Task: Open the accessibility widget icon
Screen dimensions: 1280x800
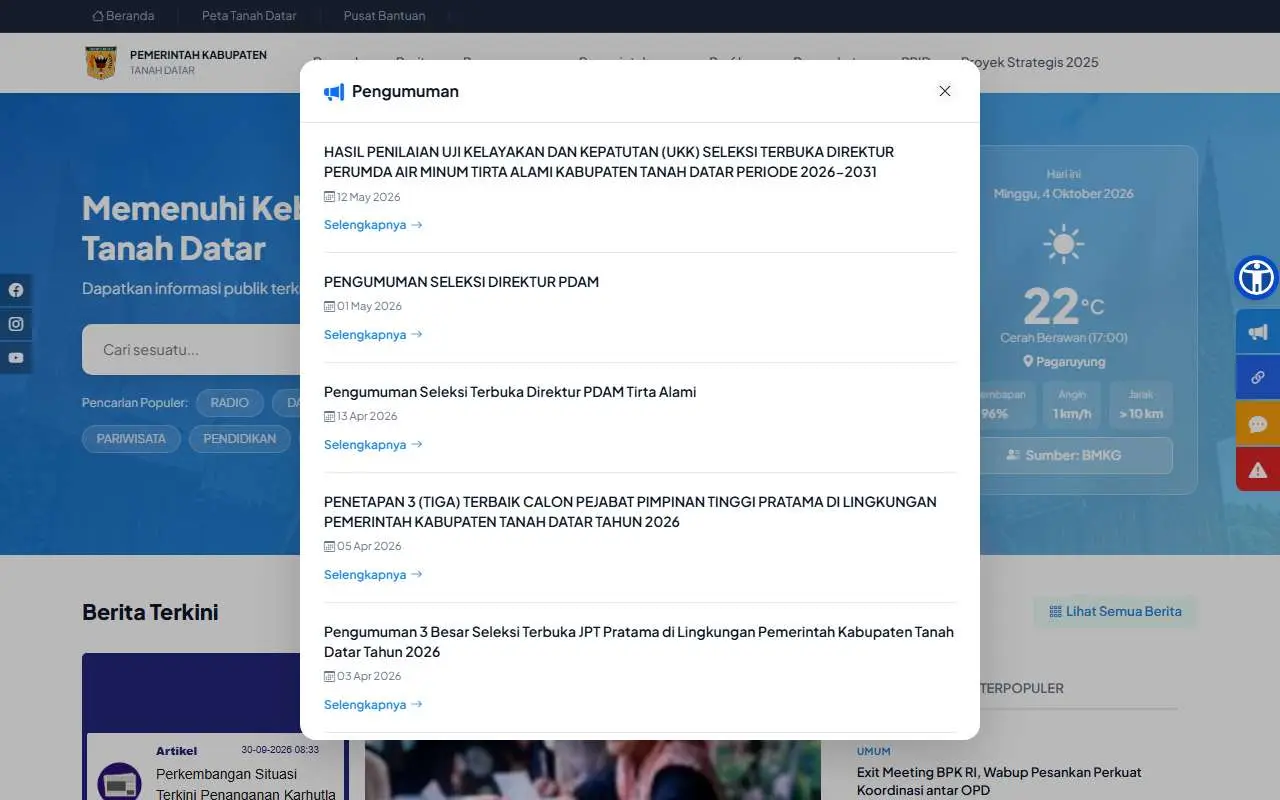Action: [1257, 277]
